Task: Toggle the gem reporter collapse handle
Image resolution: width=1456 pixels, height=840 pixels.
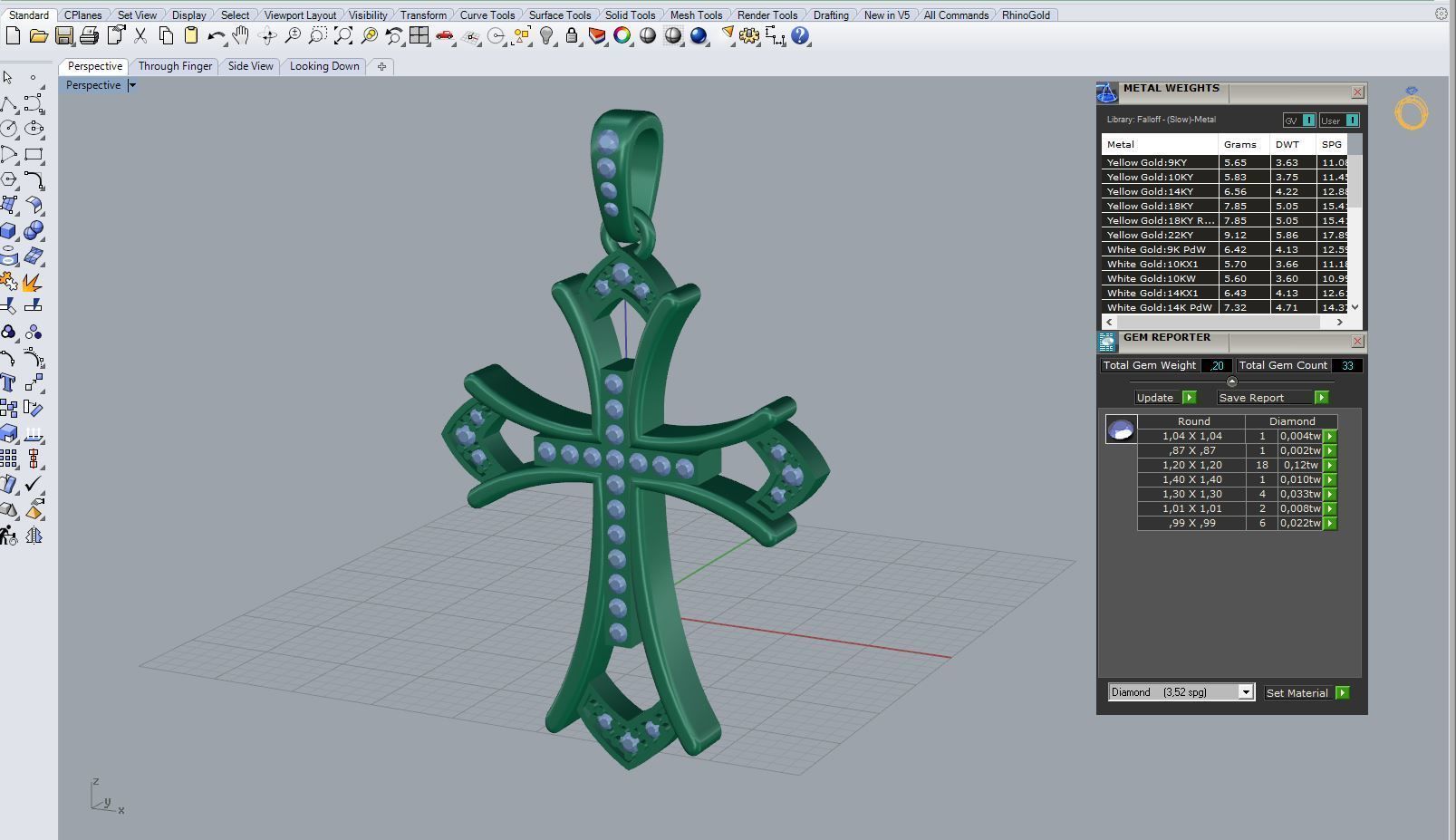Action: point(1231,381)
